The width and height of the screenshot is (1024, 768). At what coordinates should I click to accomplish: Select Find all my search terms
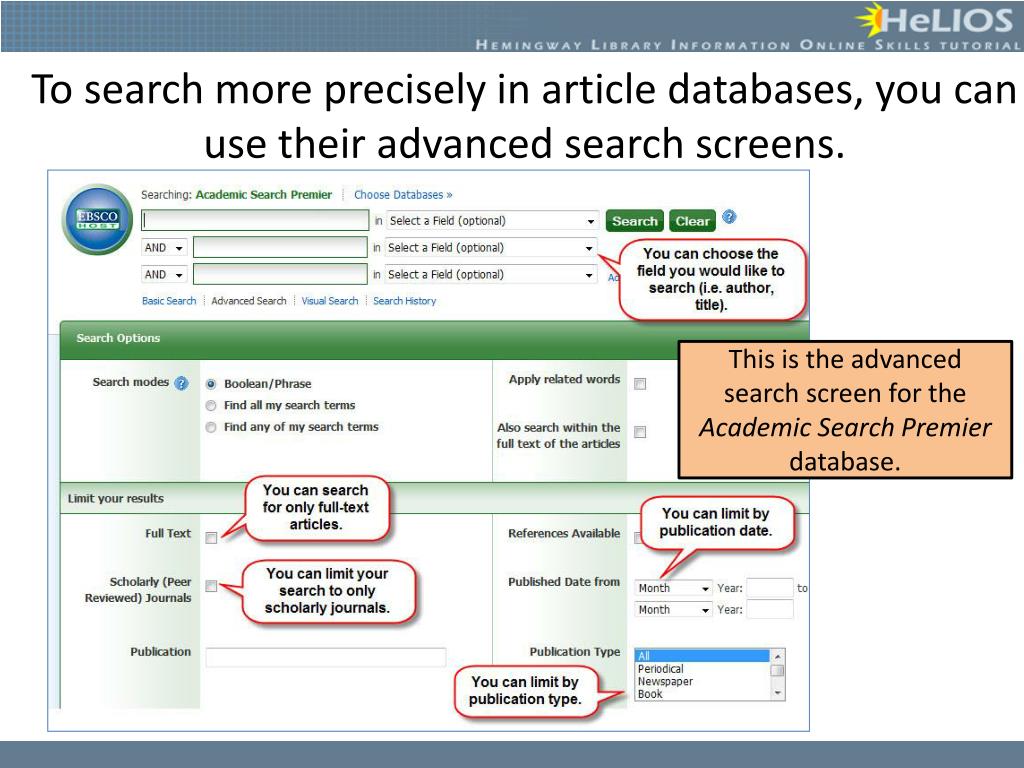pos(211,406)
